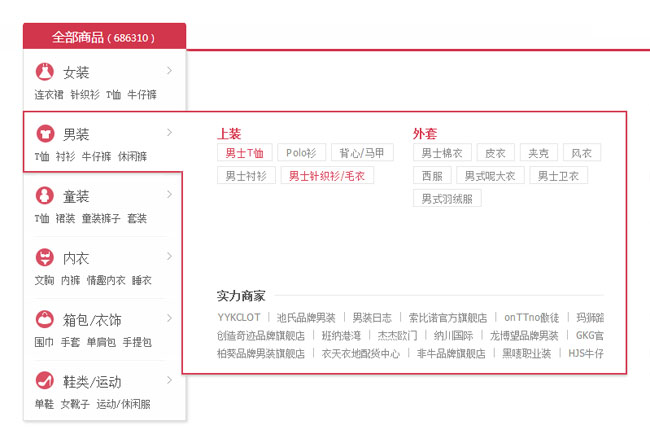
Task: Click the 男式羽绒服 tag
Action: (447, 198)
